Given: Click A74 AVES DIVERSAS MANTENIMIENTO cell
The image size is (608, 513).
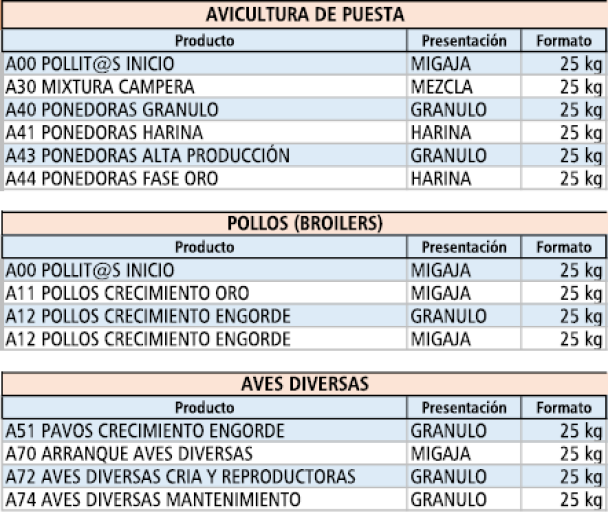Looking at the screenshot, I should (153, 499).
